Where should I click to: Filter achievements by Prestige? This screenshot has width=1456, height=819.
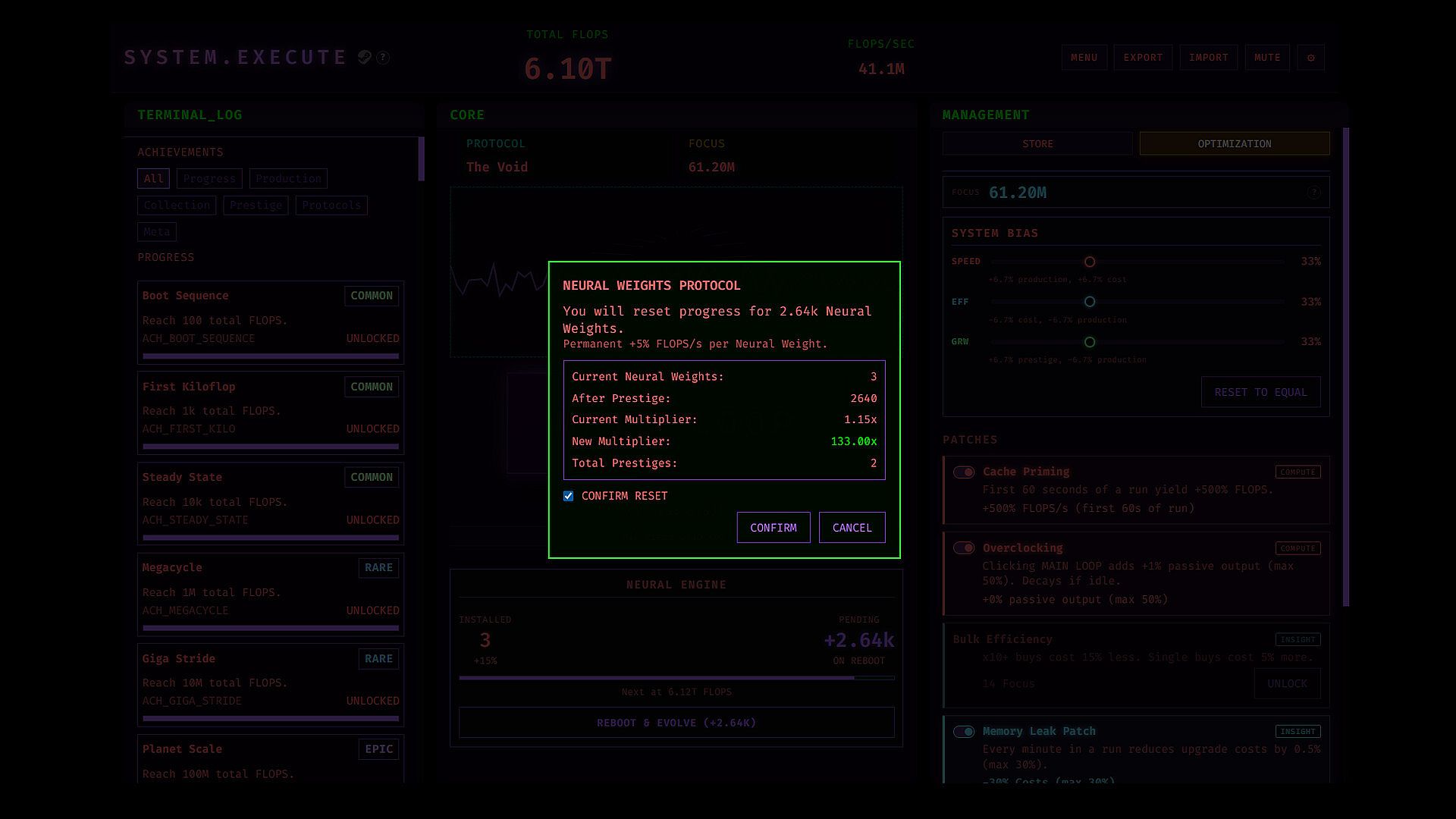click(256, 206)
